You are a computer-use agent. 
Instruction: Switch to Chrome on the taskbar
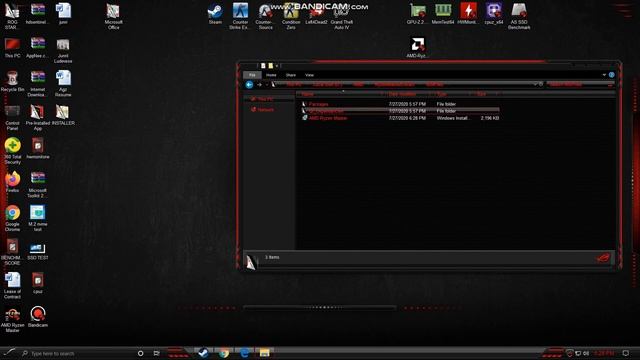(x=224, y=353)
